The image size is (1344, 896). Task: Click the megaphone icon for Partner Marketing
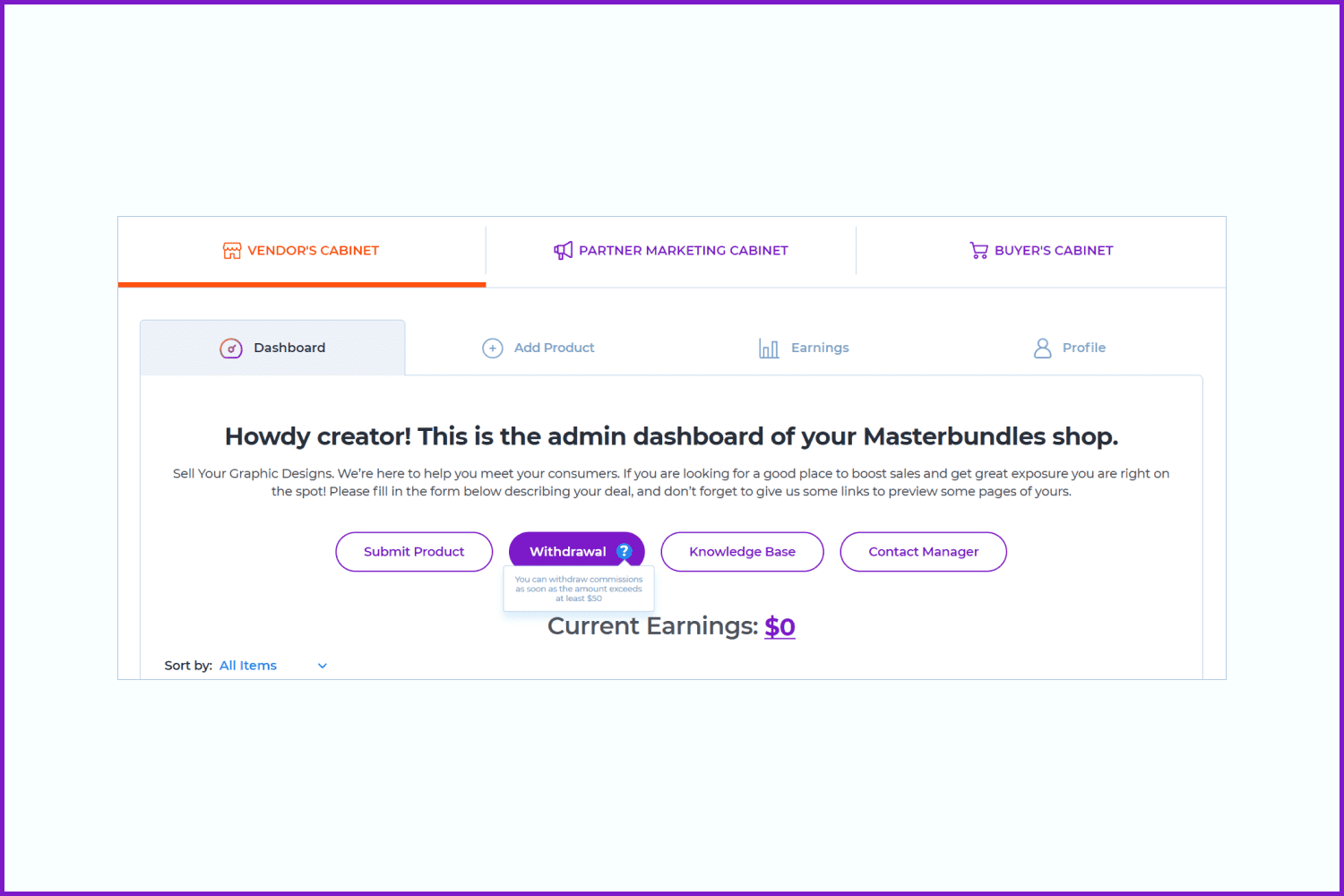coord(563,251)
